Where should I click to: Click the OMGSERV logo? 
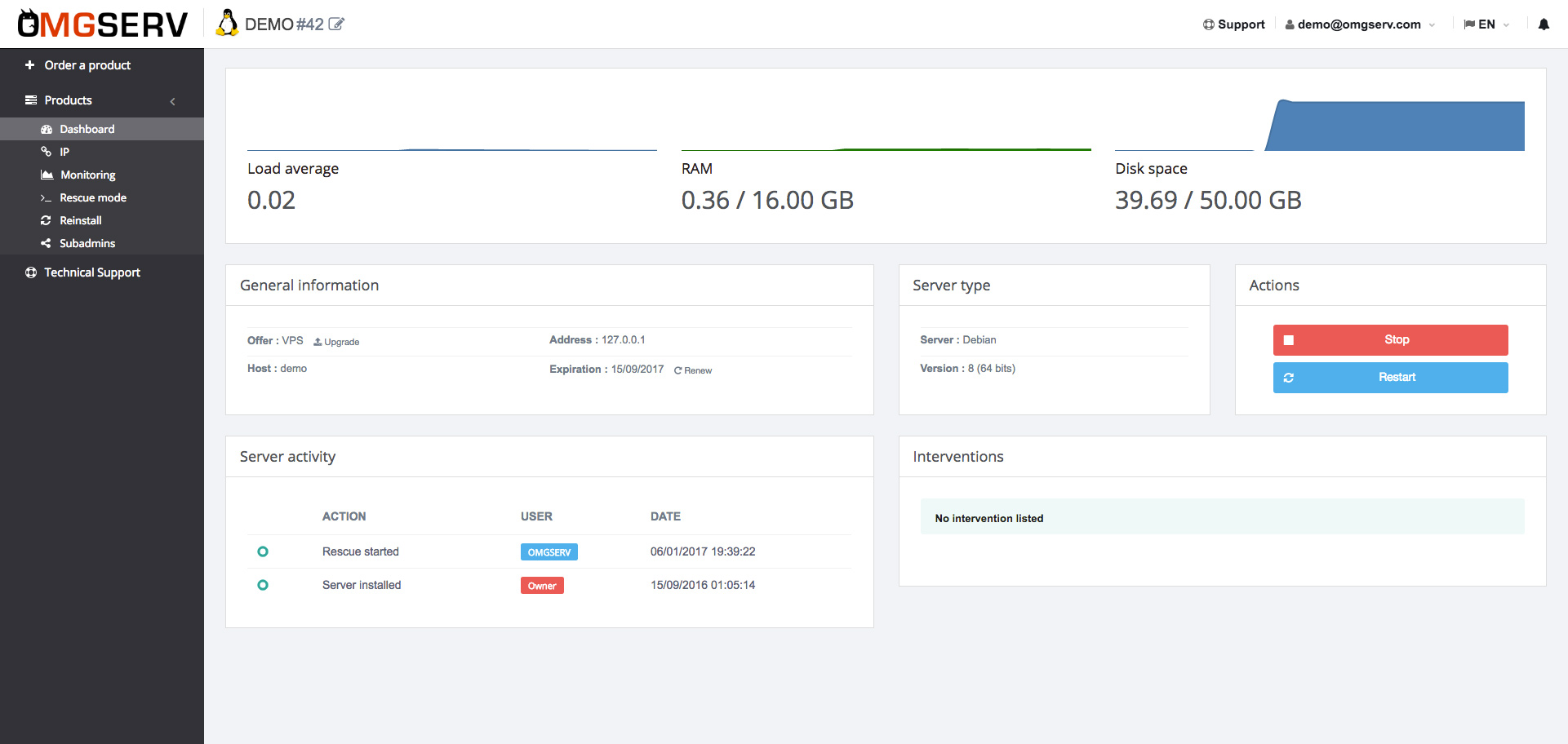point(103,24)
